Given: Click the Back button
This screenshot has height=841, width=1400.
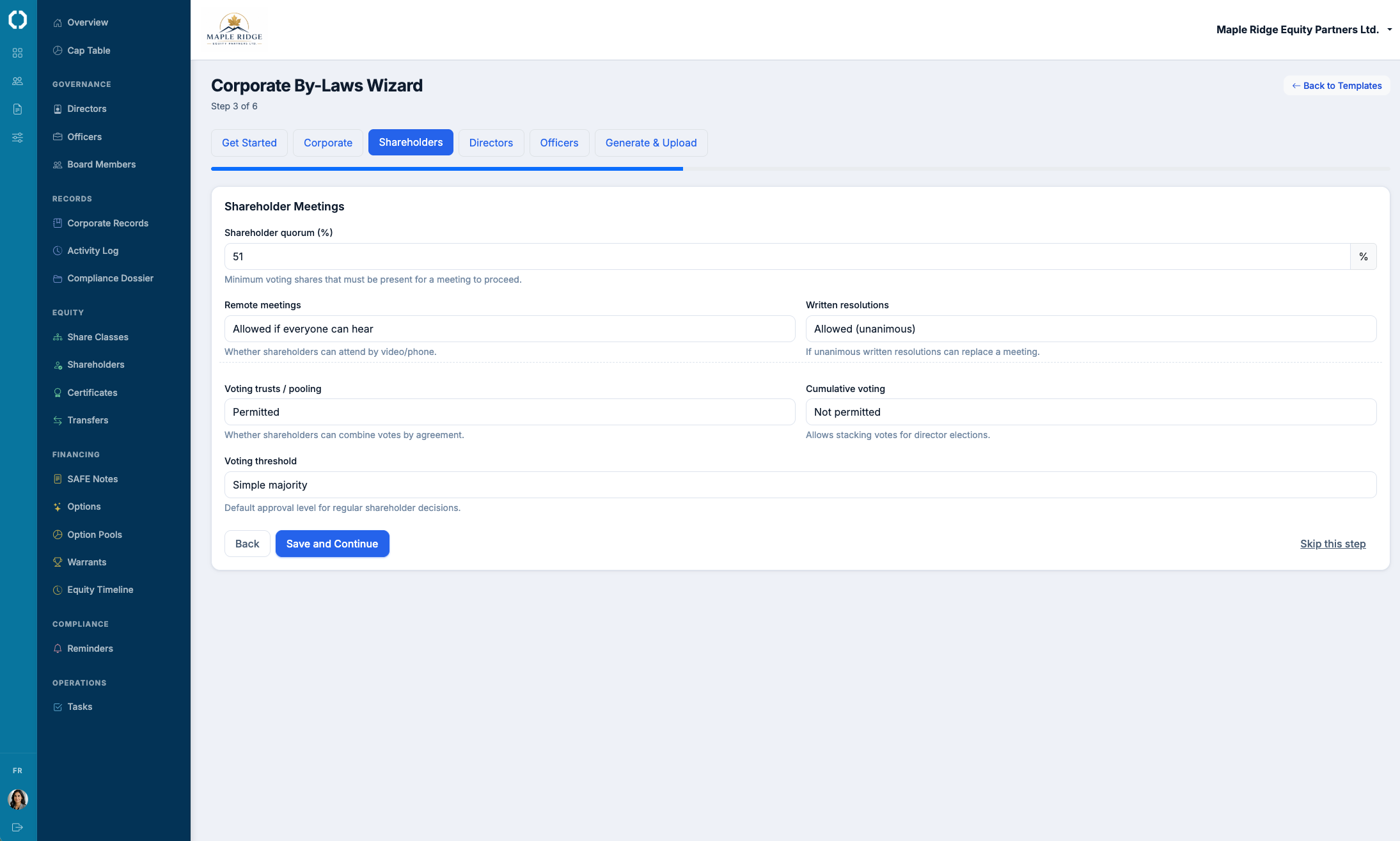Looking at the screenshot, I should pos(248,544).
